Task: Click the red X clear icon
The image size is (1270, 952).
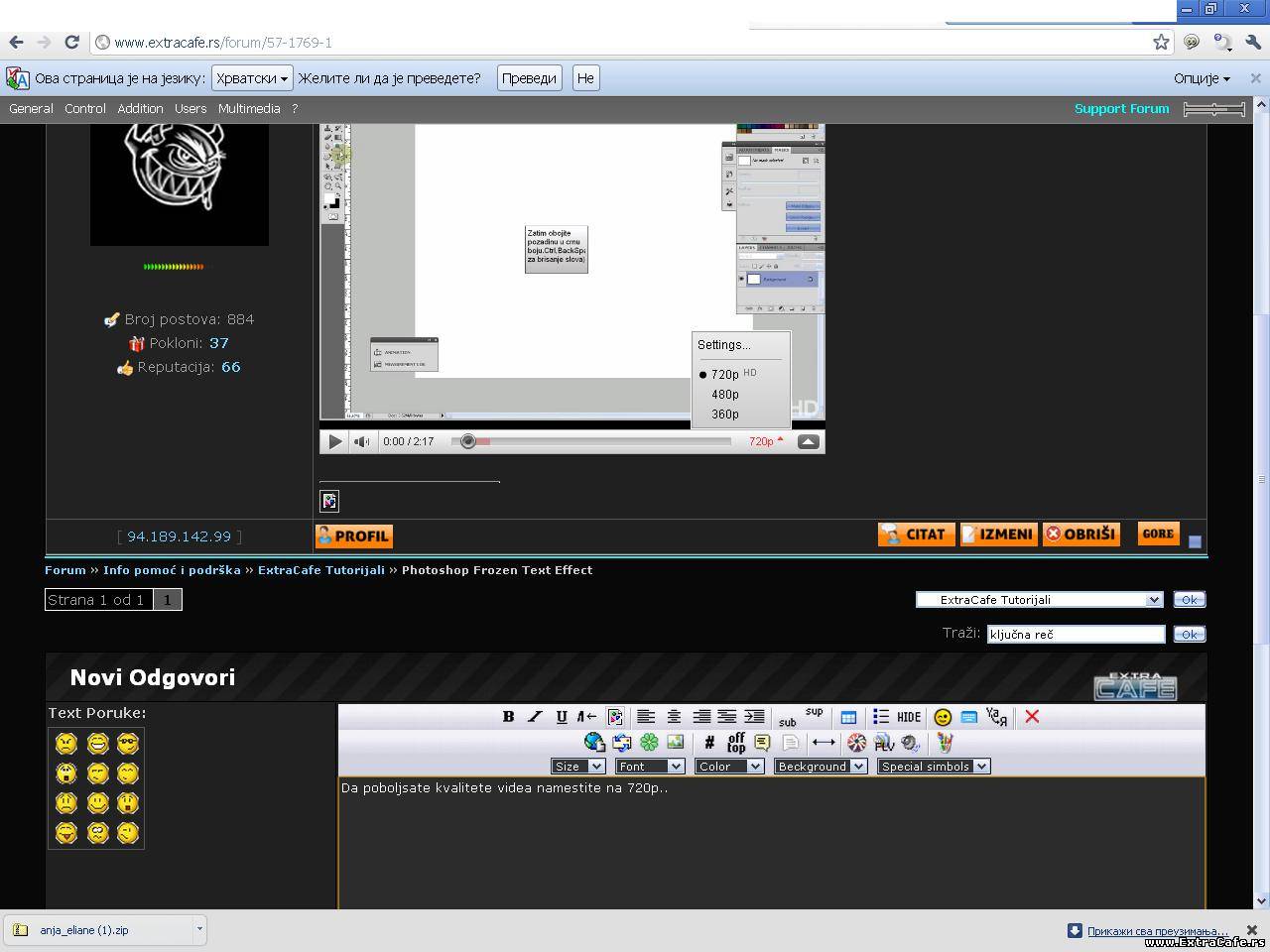Action: coord(1032,717)
